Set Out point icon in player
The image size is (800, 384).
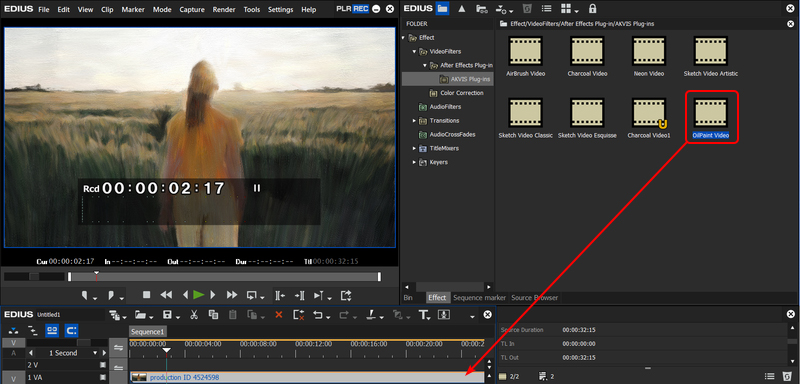[x=111, y=295]
